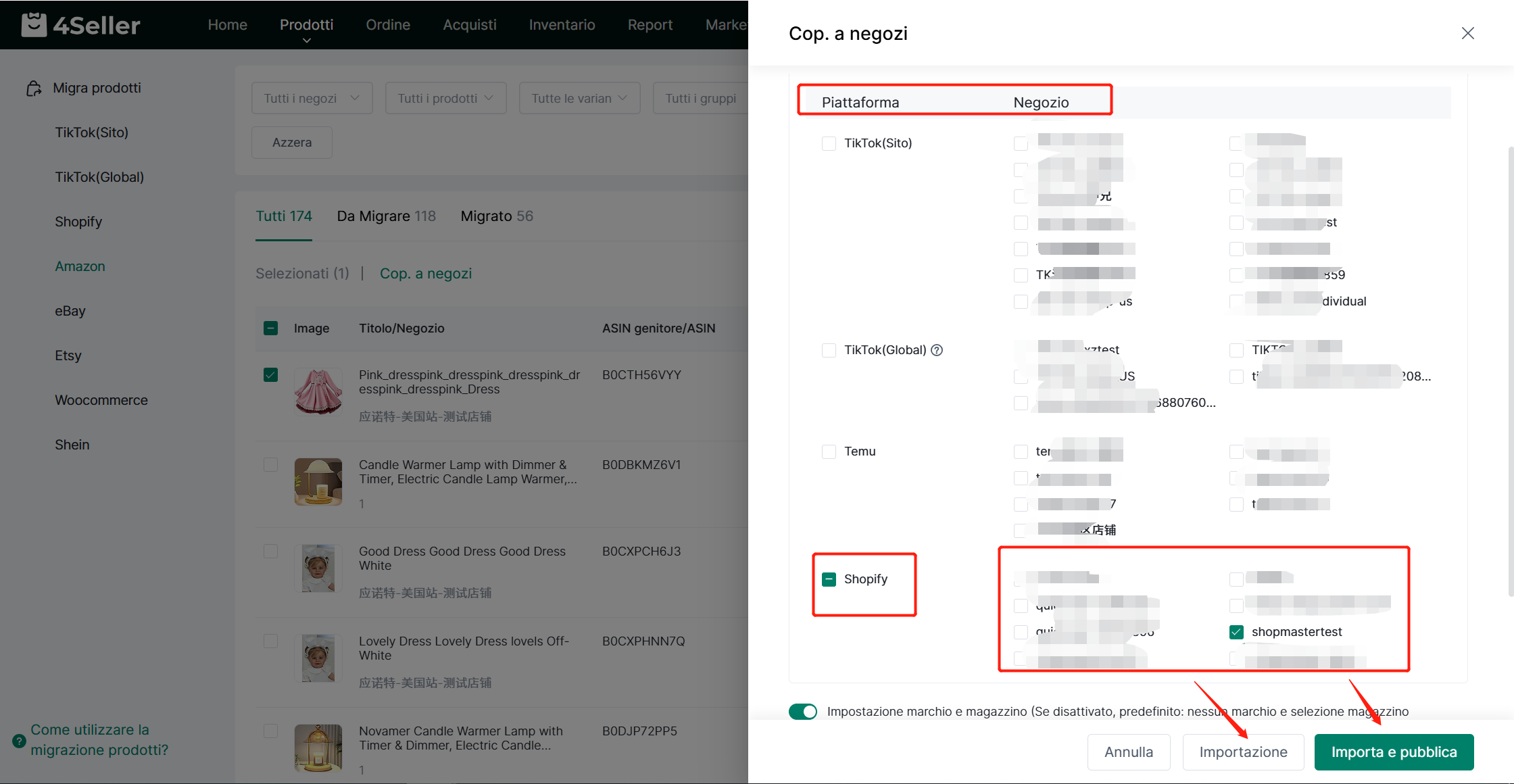Click the Importazione button
This screenshot has width=1514, height=784.
pos(1244,752)
